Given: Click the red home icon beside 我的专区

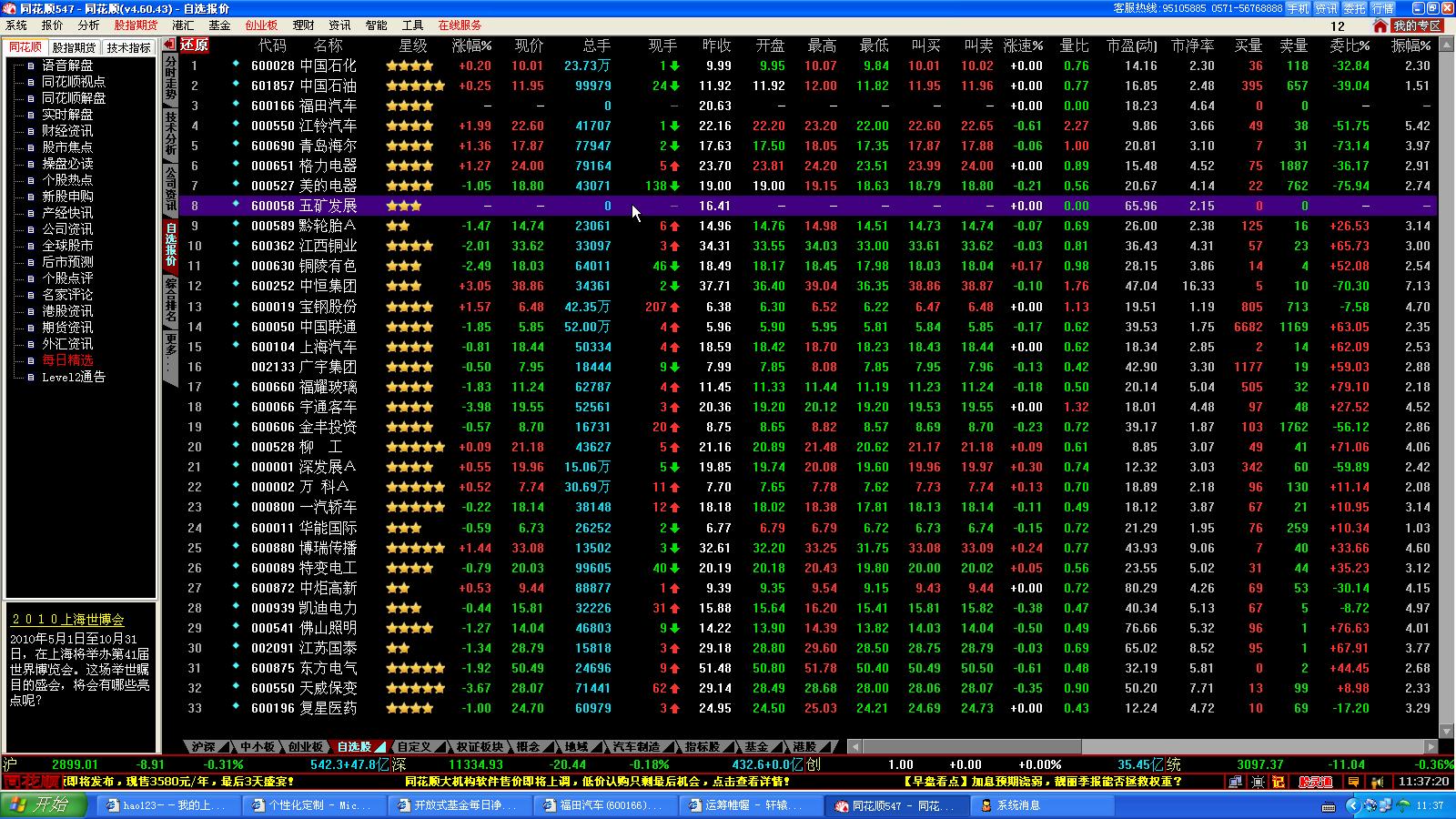Looking at the screenshot, I should pyautogui.click(x=1380, y=25).
